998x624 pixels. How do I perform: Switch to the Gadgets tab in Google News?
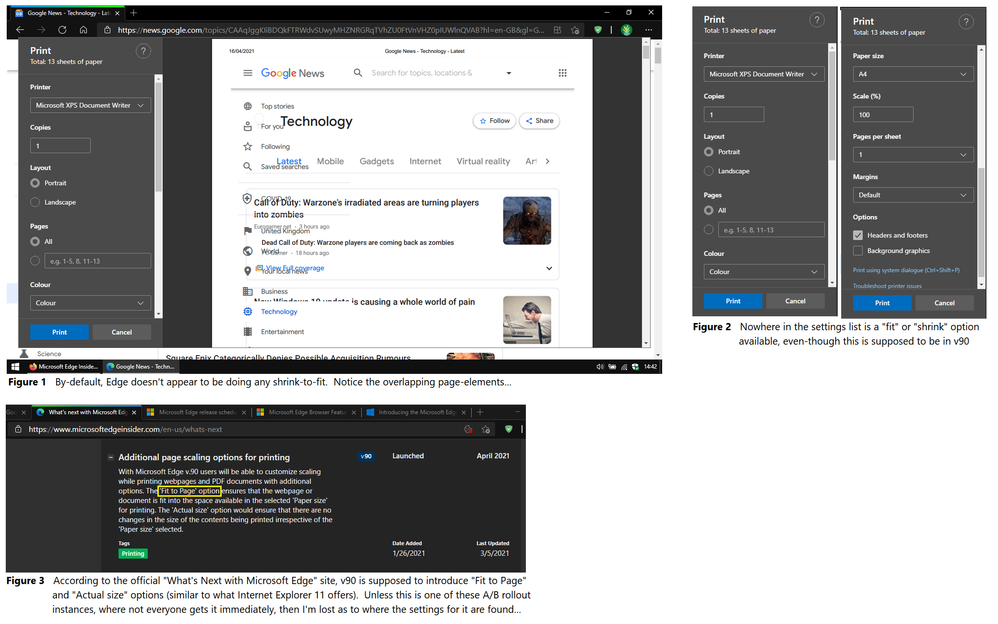(377, 162)
